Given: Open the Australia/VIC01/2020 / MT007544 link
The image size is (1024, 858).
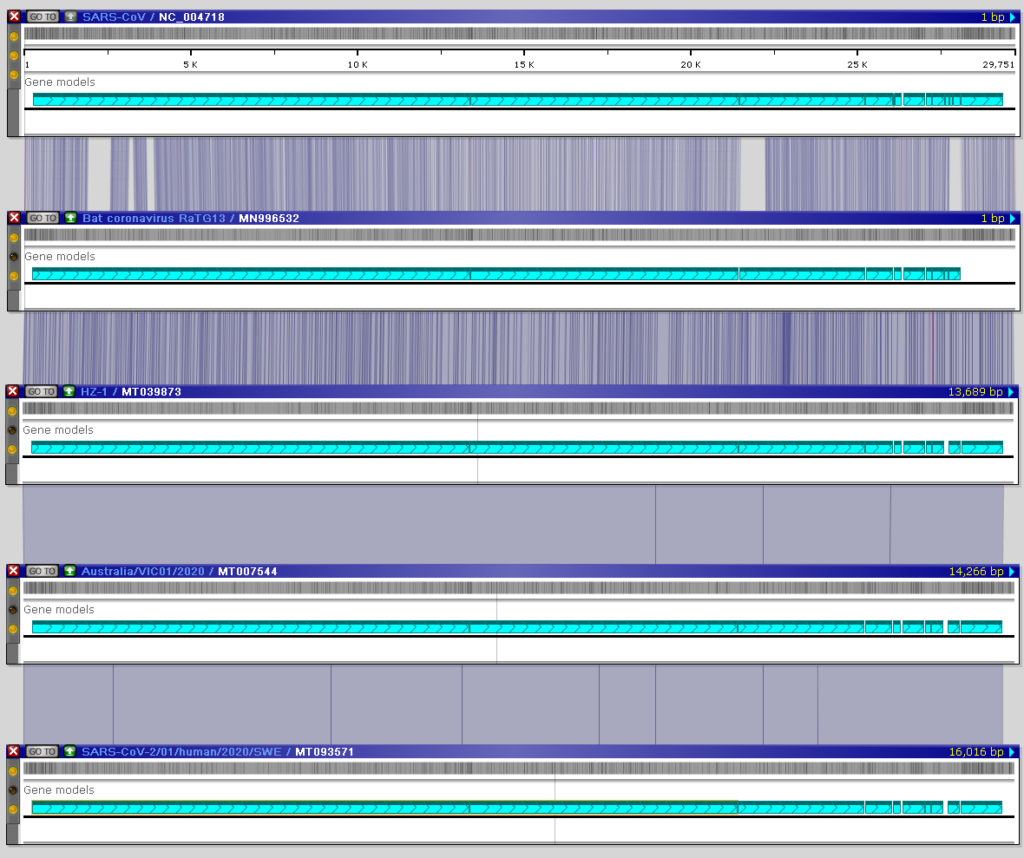Looking at the screenshot, I should click(180, 571).
